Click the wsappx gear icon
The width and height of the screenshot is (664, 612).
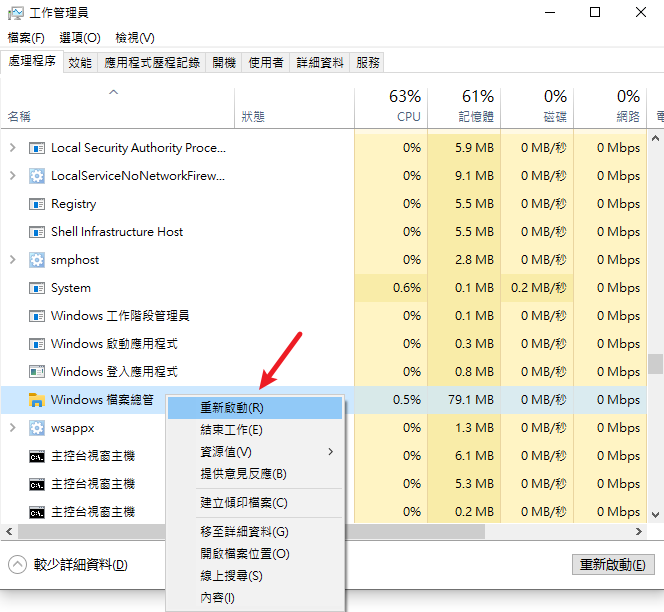37,428
